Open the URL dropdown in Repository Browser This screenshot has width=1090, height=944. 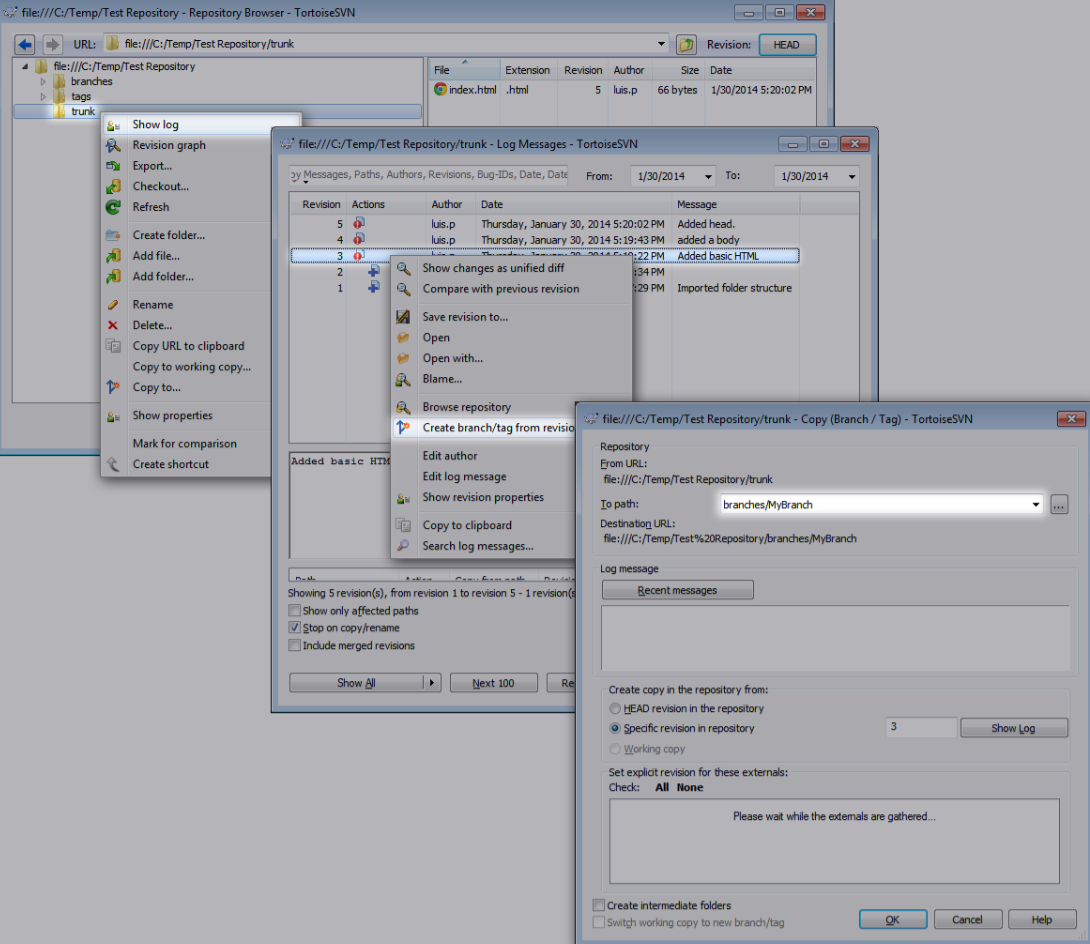[661, 44]
